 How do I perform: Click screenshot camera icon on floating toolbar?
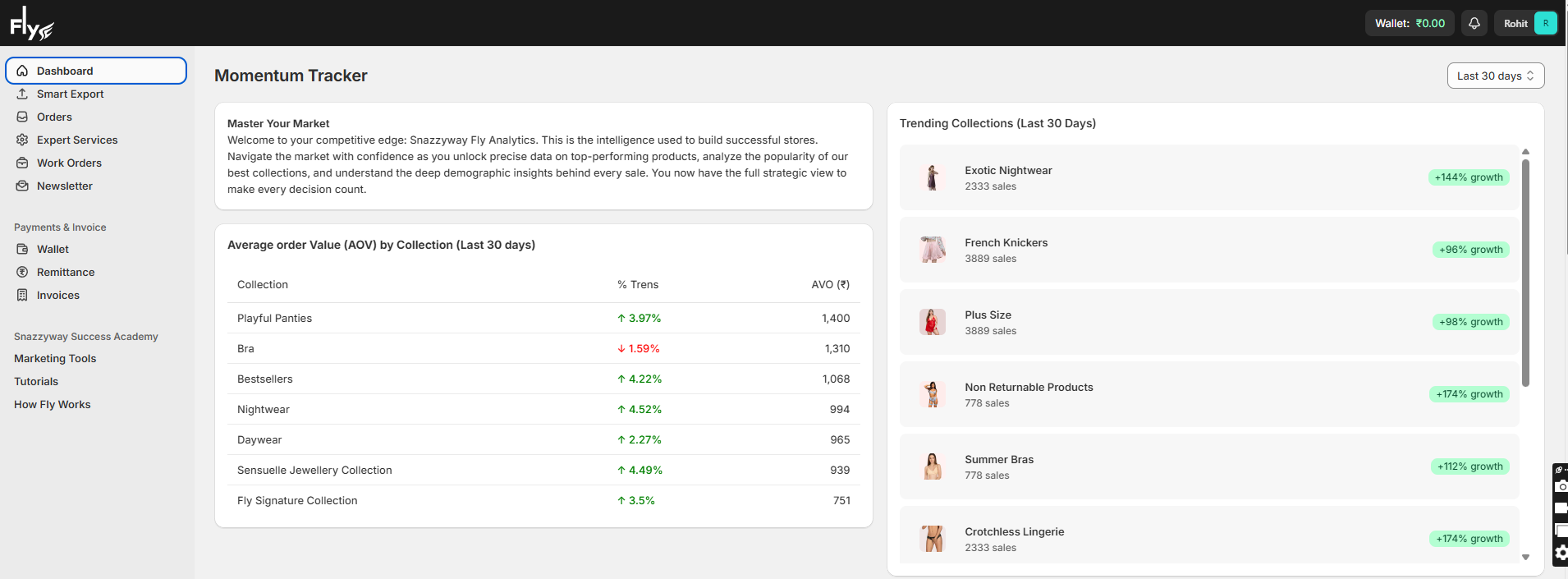[x=1561, y=486]
